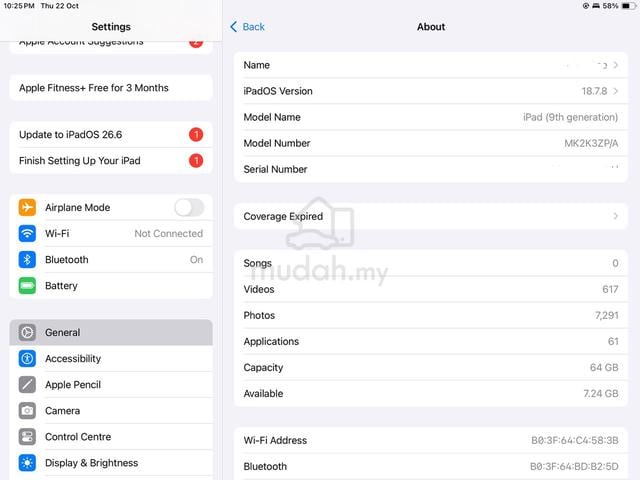Tap the Accessibility icon
The width and height of the screenshot is (640, 480).
coord(27,358)
